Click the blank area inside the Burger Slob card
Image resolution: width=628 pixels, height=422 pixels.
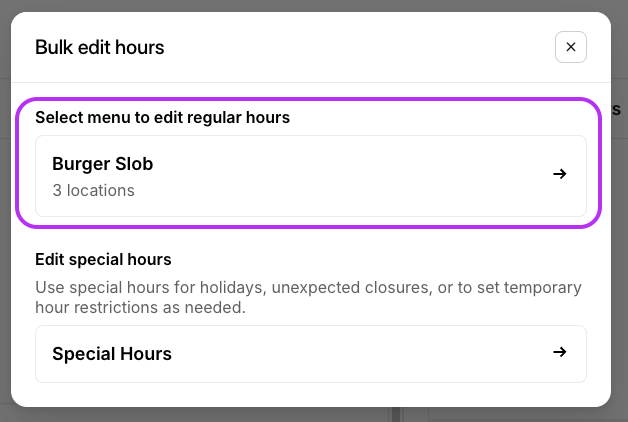coord(350,175)
